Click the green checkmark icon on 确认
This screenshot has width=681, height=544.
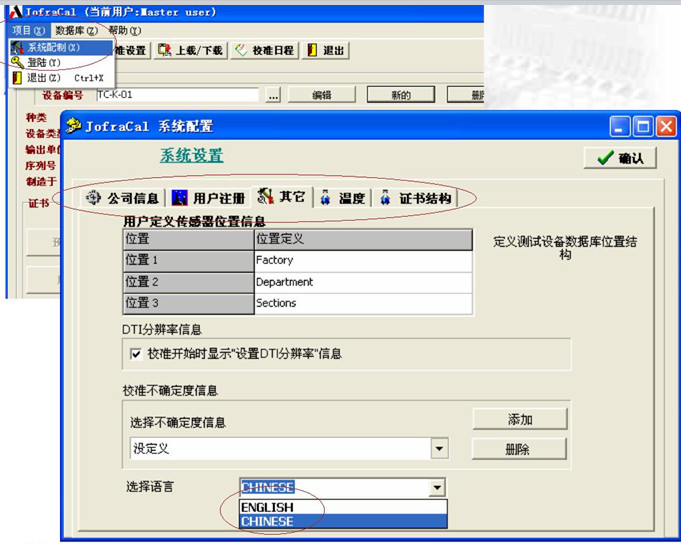coord(605,158)
